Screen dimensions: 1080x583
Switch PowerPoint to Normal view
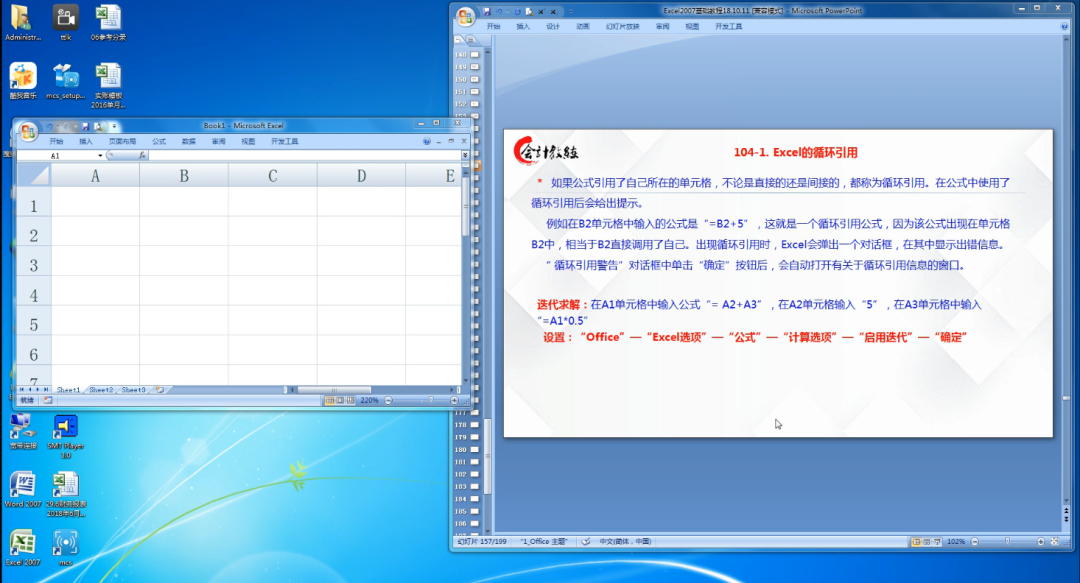click(x=916, y=542)
